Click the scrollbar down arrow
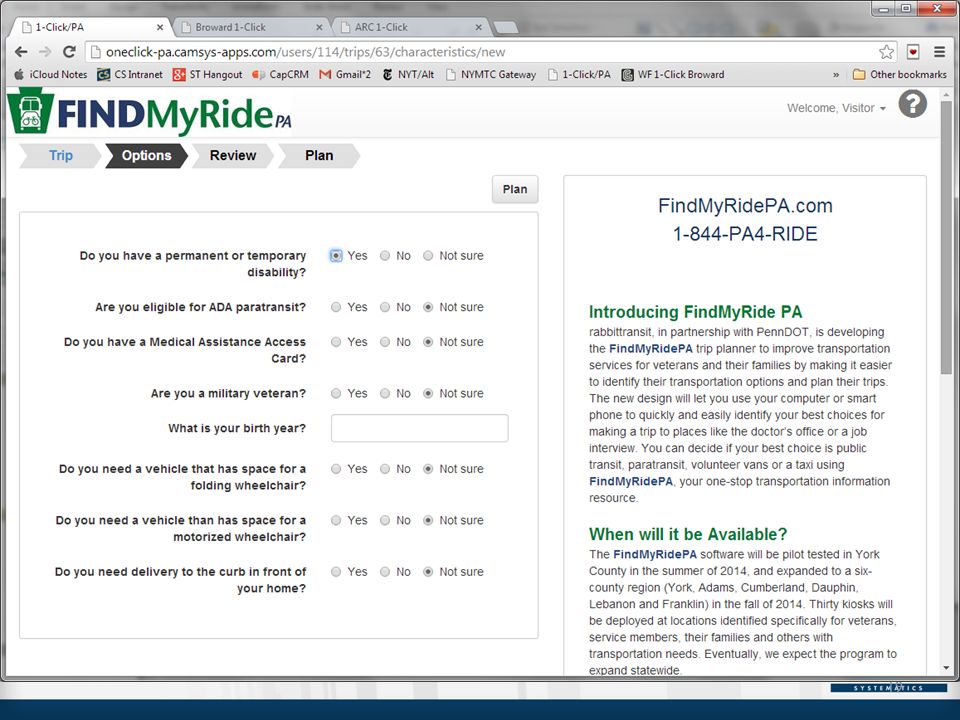This screenshot has height=720, width=960. tap(947, 668)
